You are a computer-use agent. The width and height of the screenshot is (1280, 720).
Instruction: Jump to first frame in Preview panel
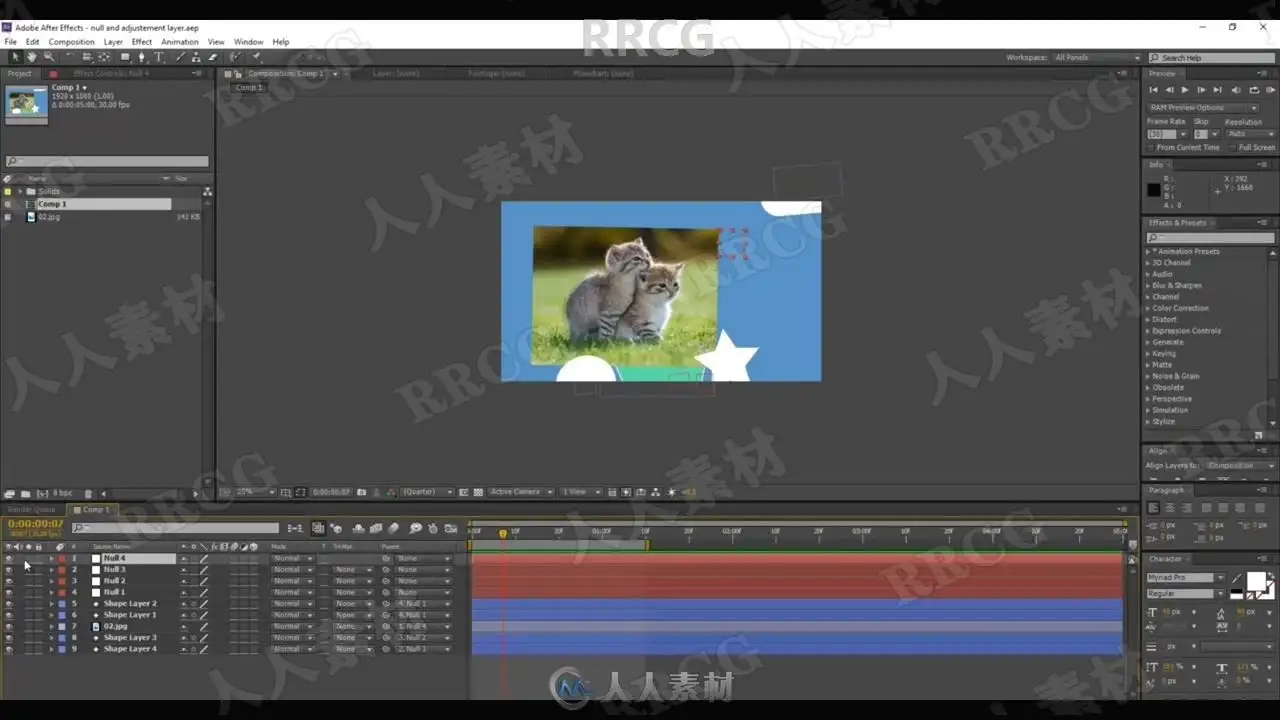tap(1153, 90)
